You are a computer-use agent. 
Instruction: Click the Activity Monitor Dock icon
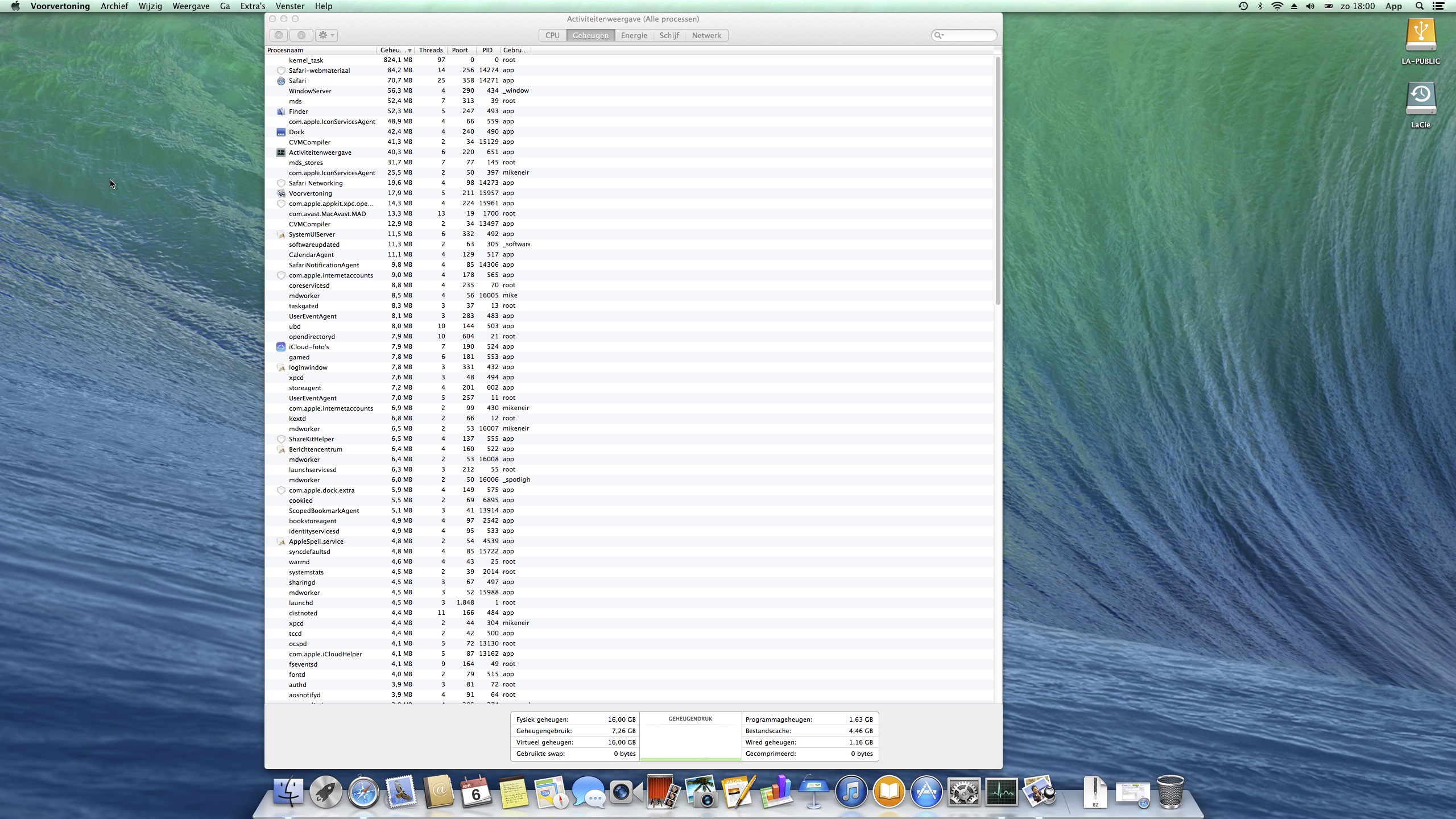1001,792
